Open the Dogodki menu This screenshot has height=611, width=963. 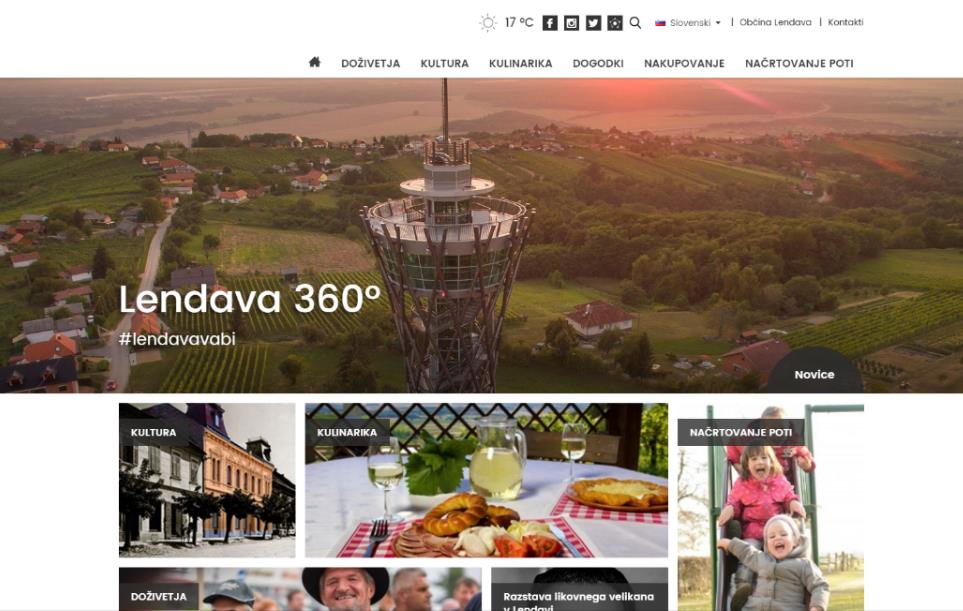pos(598,63)
